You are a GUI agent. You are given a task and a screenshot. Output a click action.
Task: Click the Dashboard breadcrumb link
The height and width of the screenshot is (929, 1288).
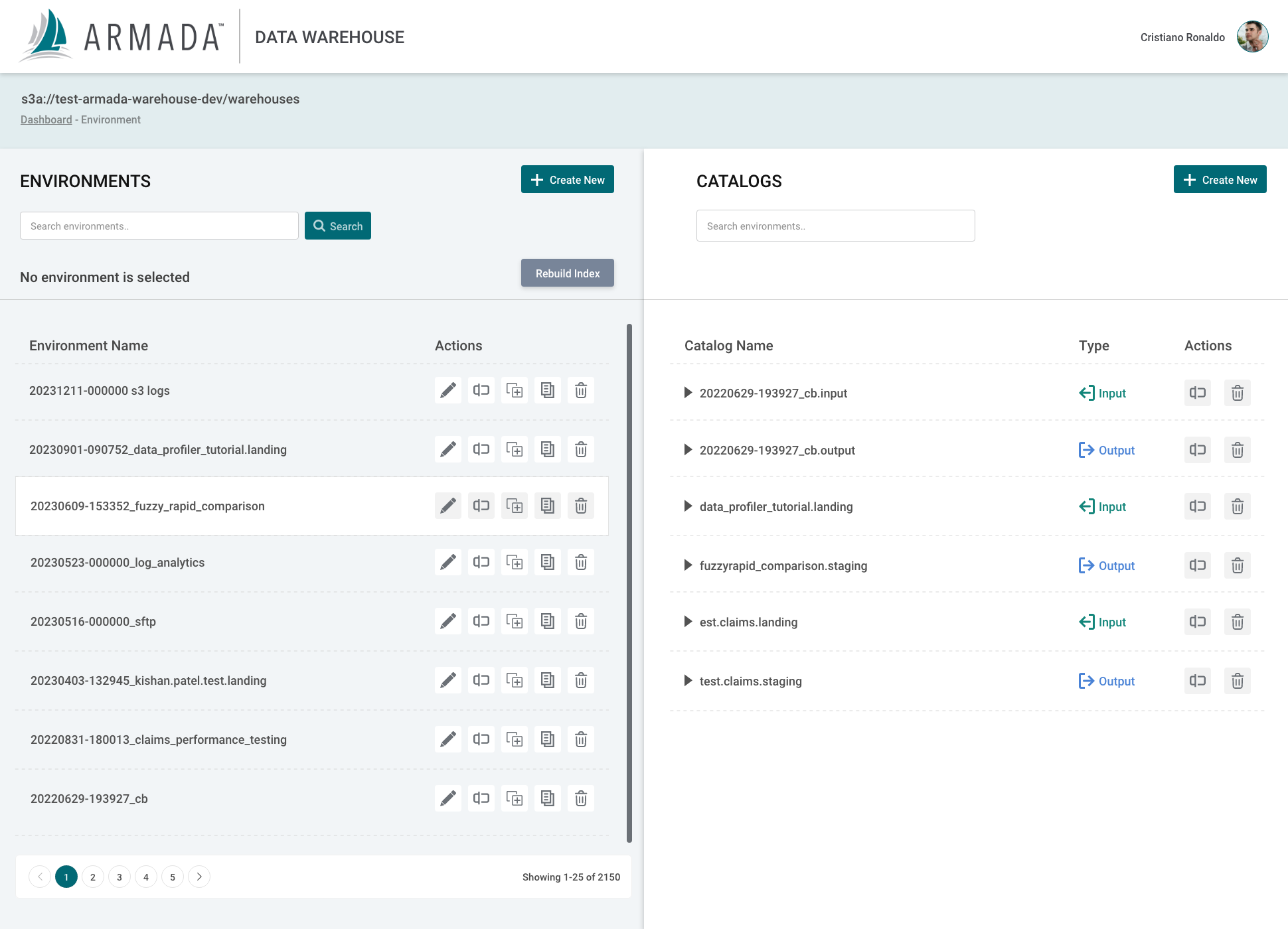click(46, 120)
